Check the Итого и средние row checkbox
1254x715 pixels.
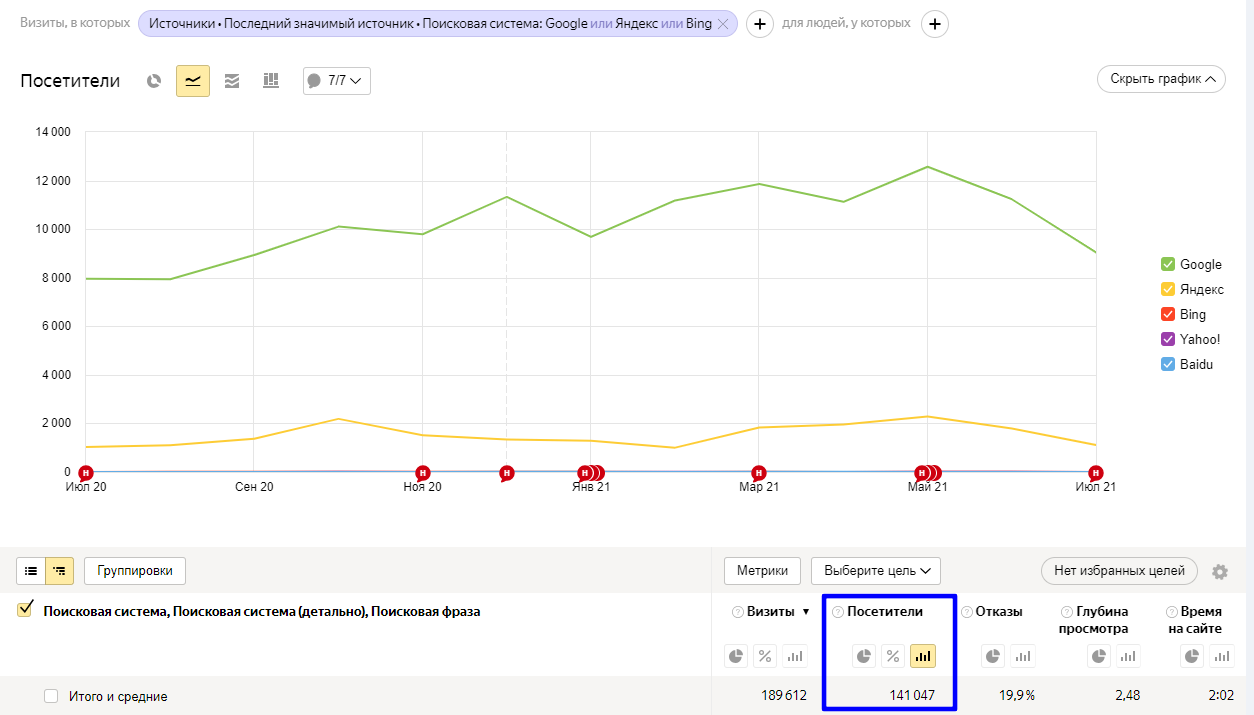[x=51, y=696]
